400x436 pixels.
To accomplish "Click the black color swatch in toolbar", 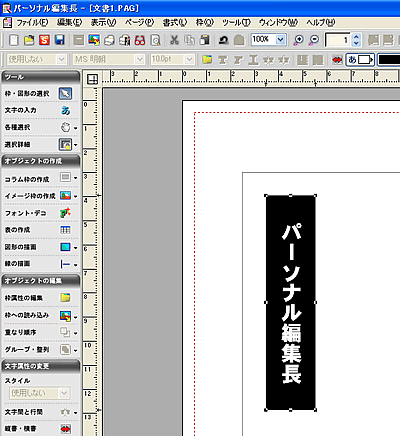I will click(389, 60).
